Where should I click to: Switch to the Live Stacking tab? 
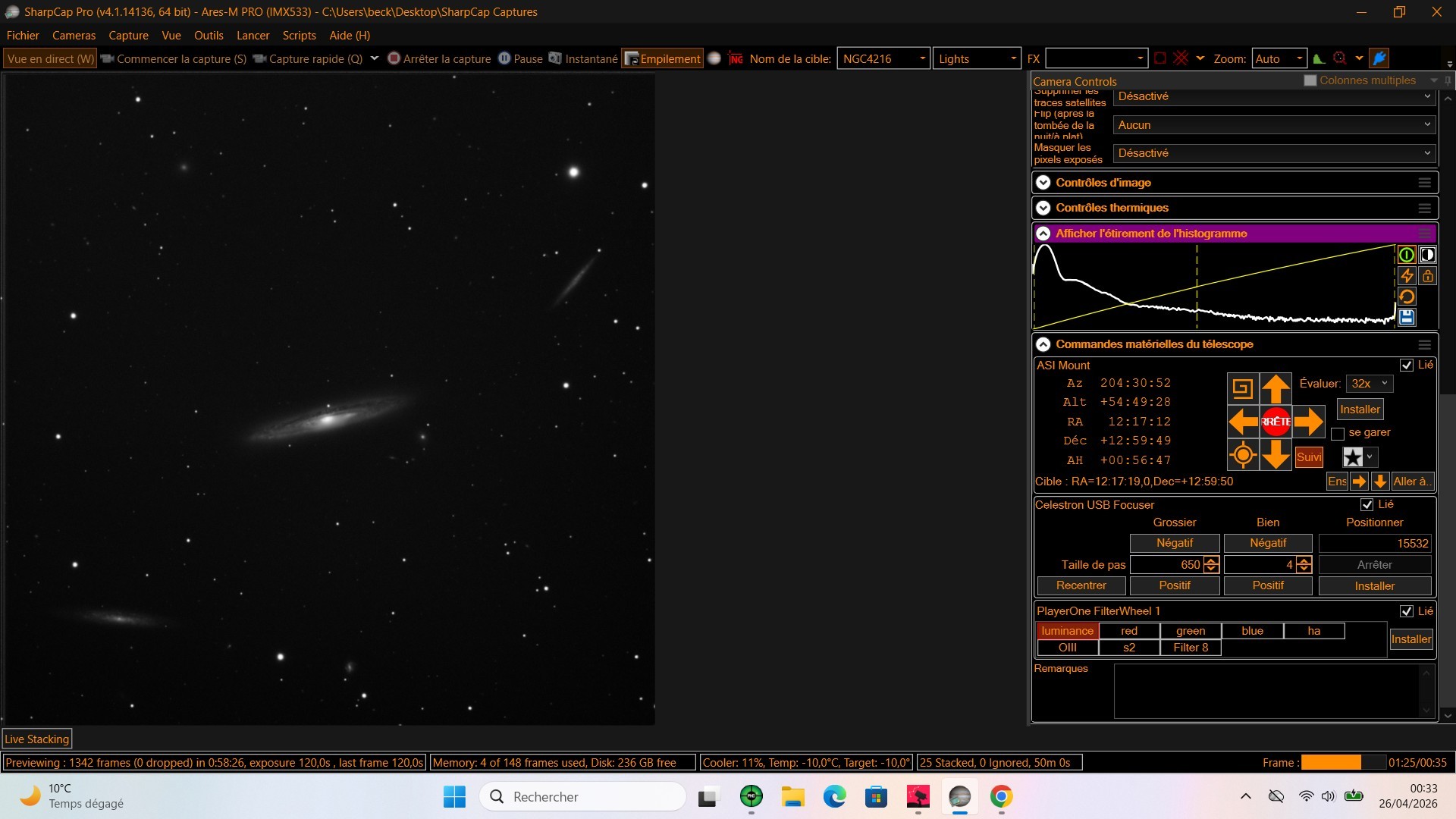point(37,739)
